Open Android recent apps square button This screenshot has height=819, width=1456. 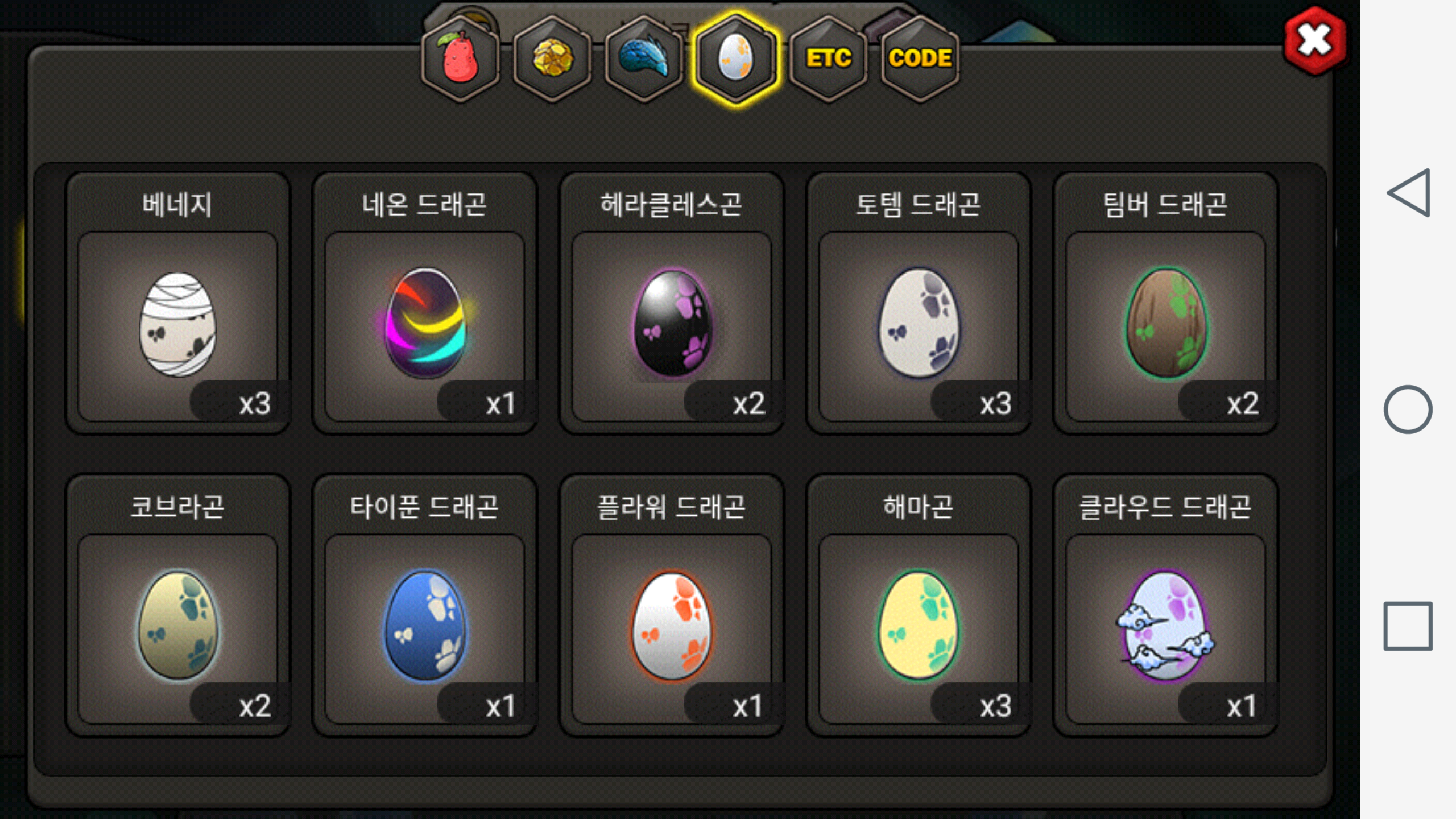click(x=1408, y=626)
